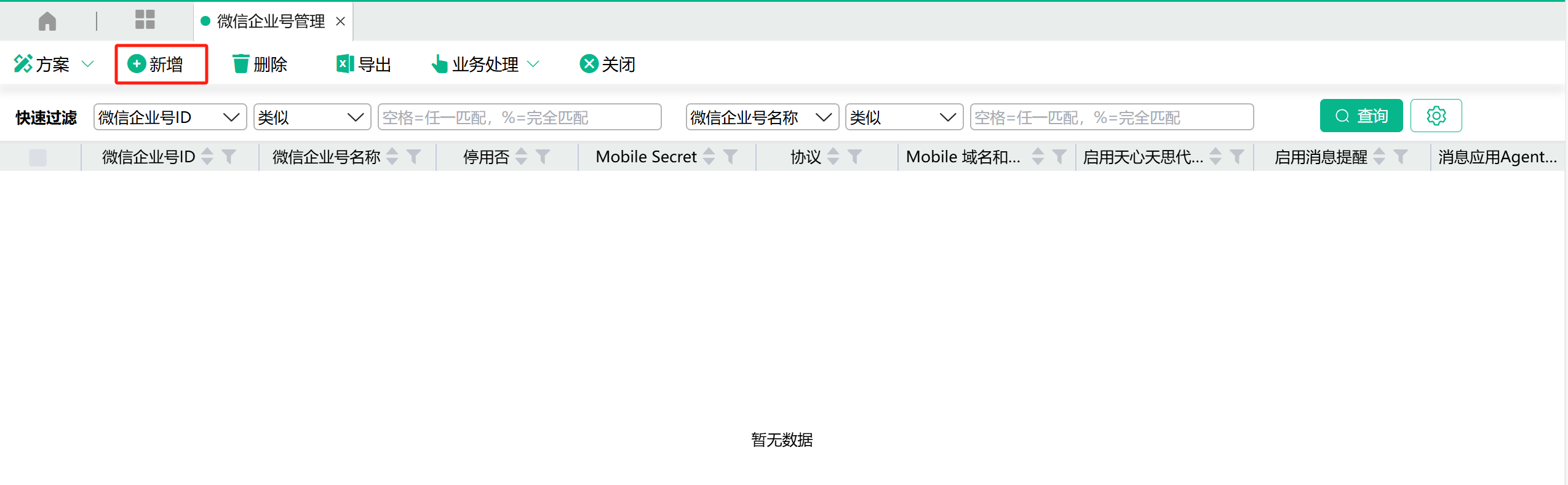Open the gear filter settings button

click(1436, 116)
